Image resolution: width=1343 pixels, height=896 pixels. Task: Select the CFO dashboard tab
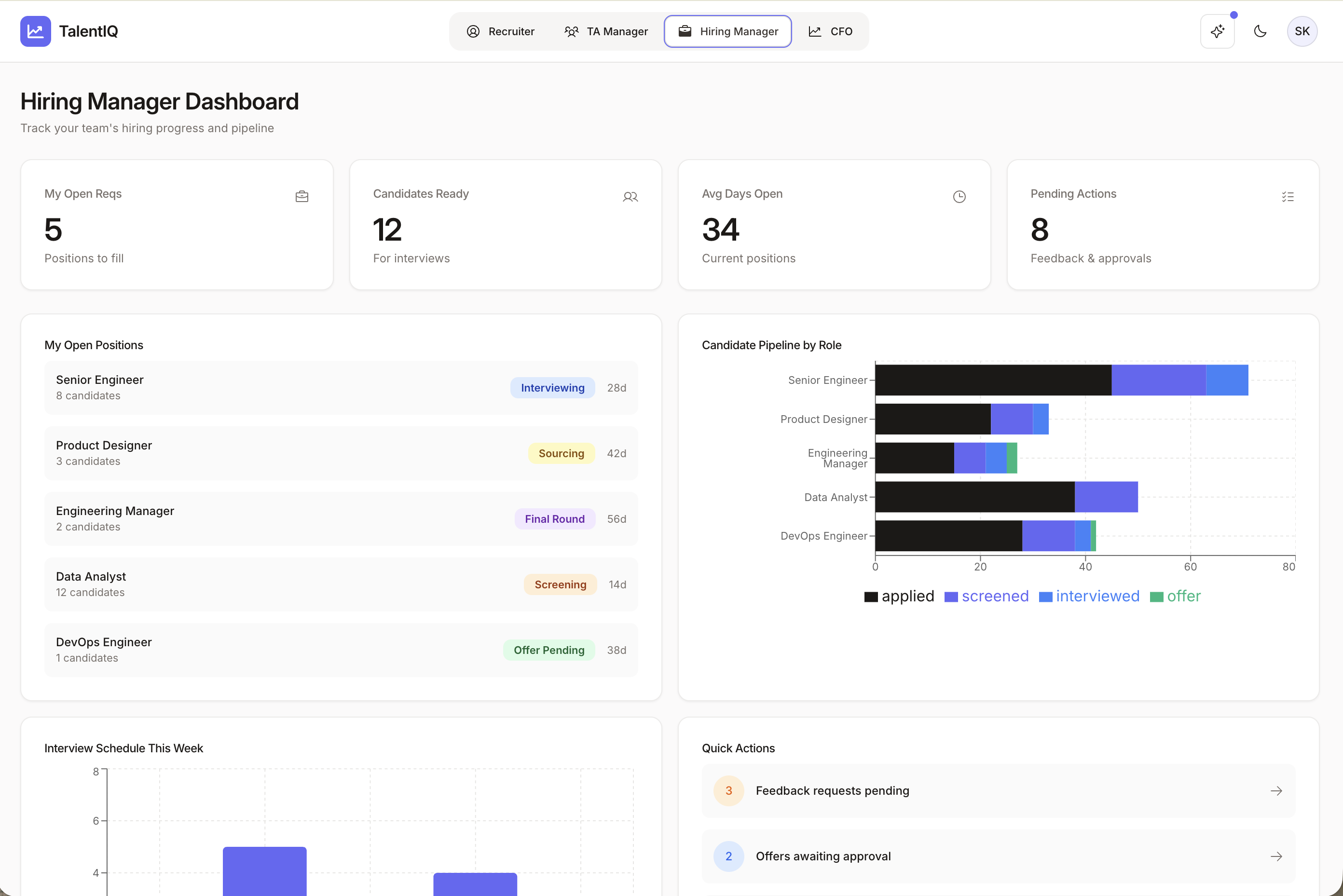[830, 31]
